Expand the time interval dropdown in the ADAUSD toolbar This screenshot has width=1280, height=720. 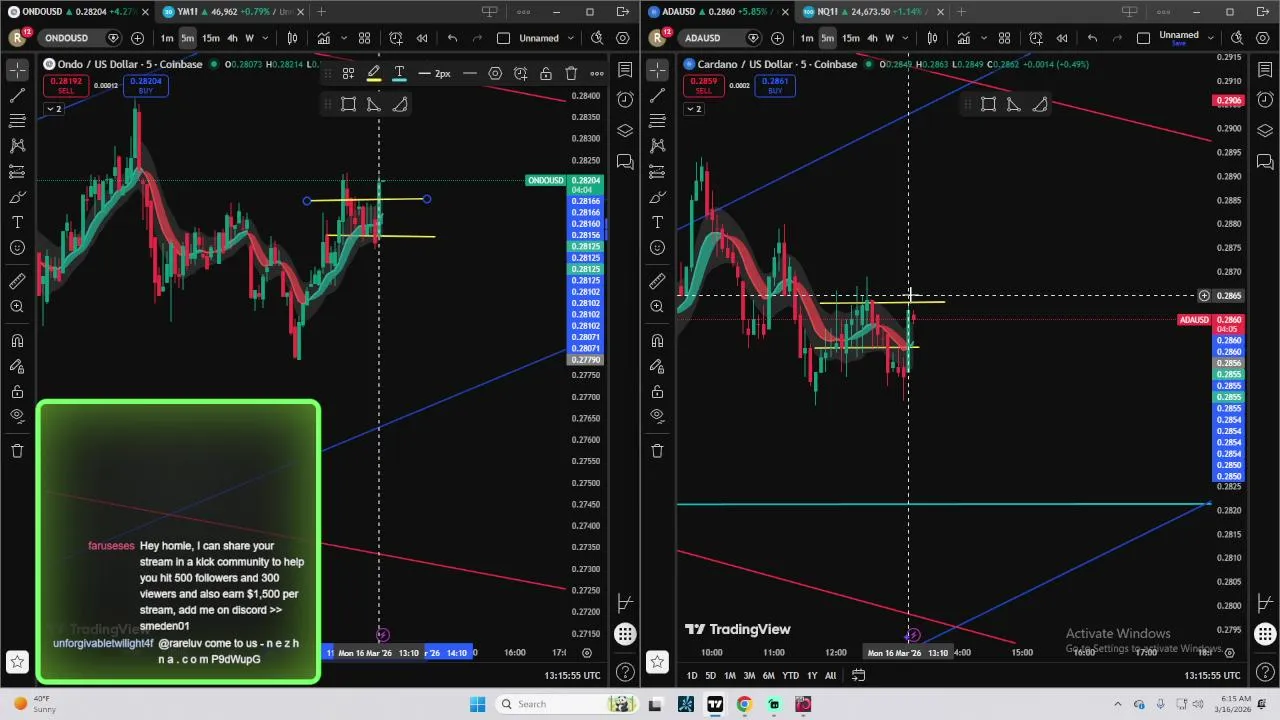[905, 38]
